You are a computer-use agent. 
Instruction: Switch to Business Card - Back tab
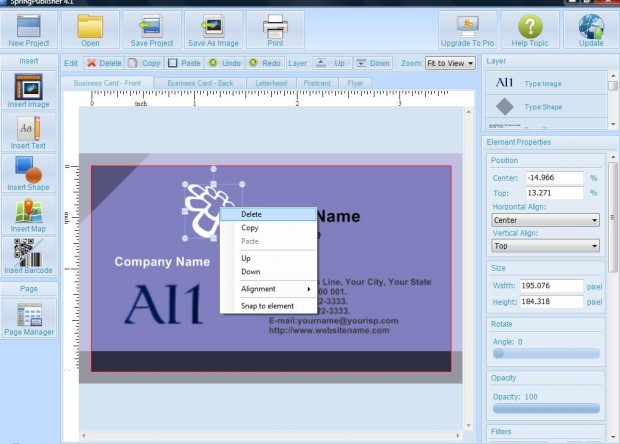tap(199, 83)
